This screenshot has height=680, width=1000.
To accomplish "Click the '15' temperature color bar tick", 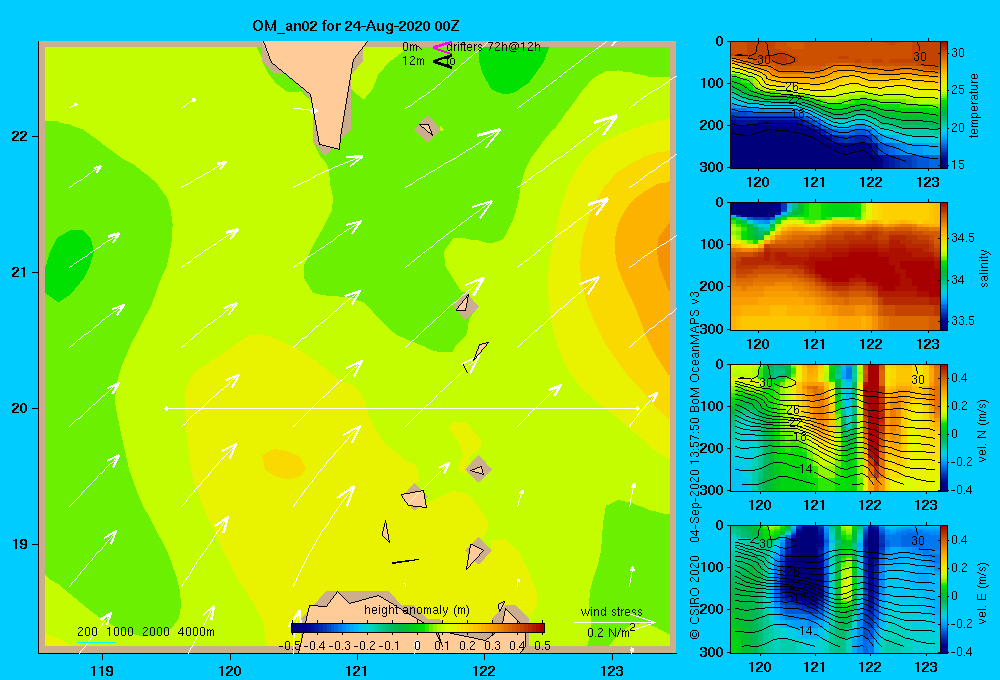I will coord(958,165).
